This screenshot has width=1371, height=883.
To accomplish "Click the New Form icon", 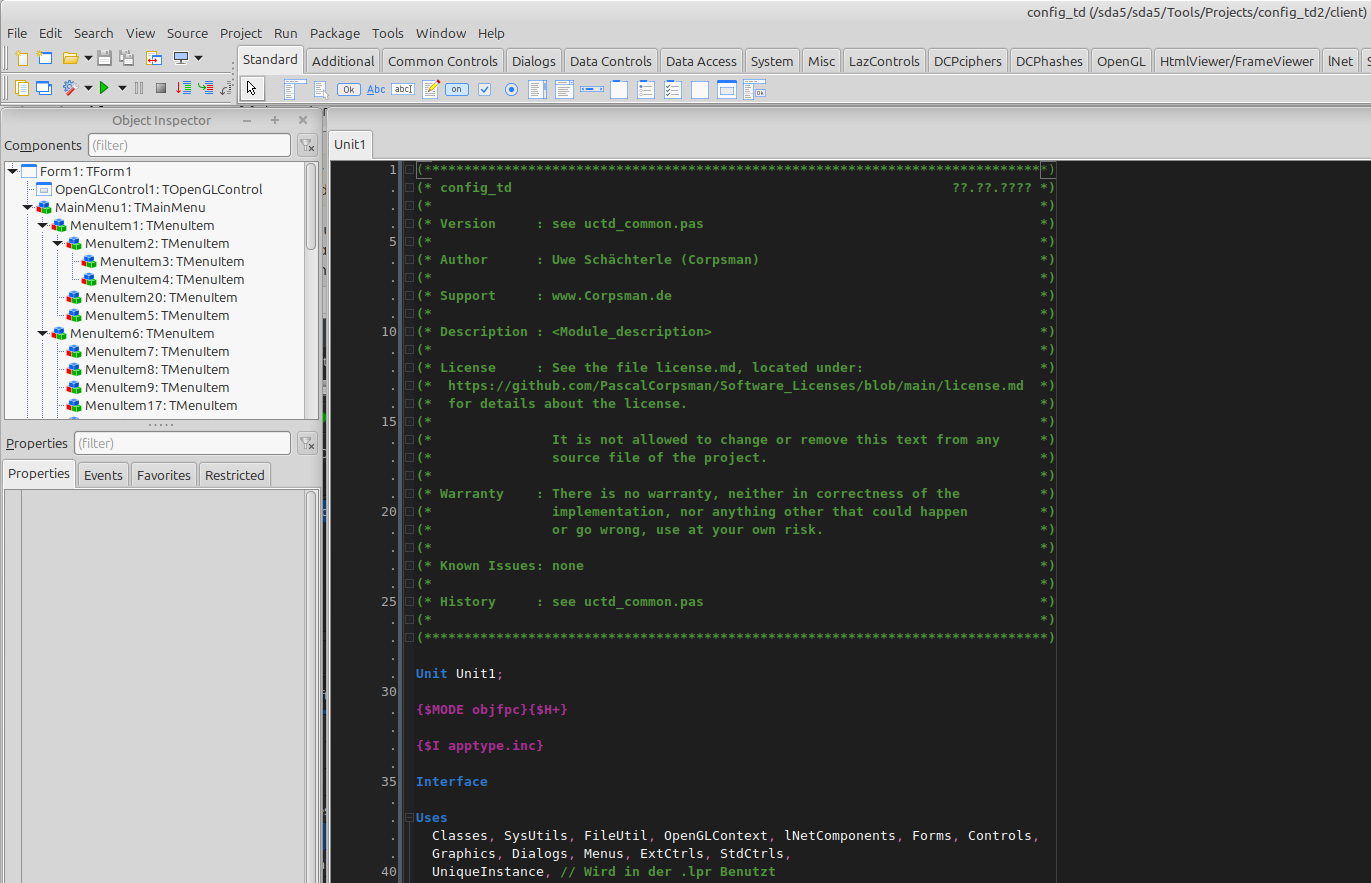I will pos(45,59).
